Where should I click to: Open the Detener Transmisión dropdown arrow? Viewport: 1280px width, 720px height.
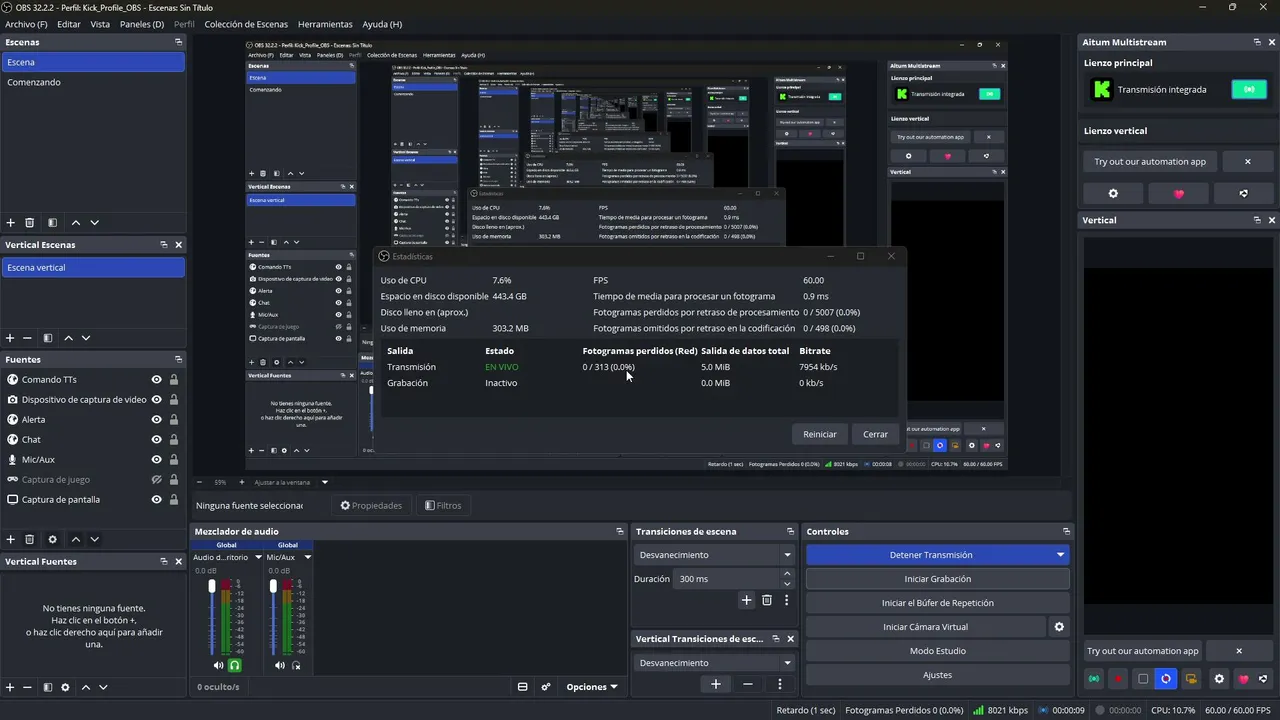pos(1060,555)
